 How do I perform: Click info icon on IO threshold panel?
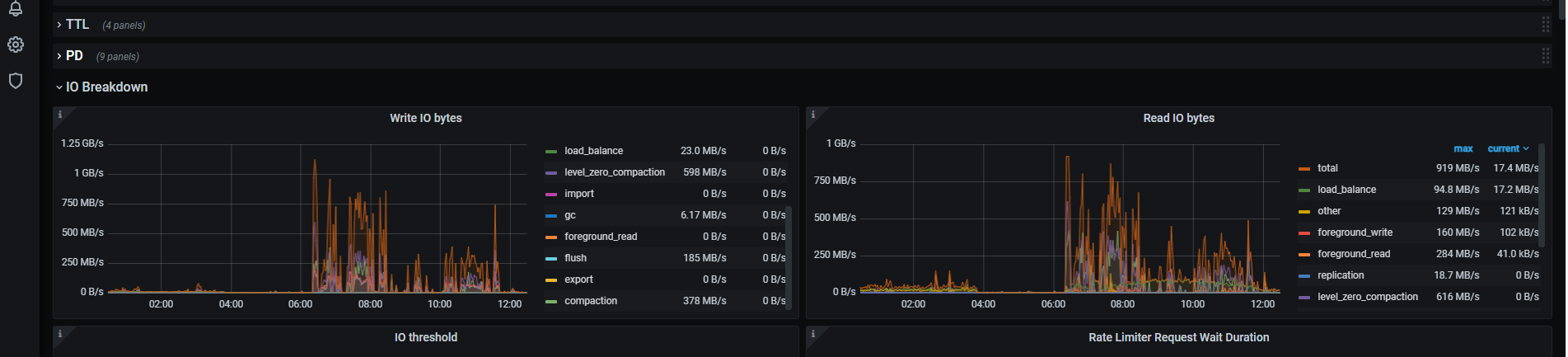point(60,334)
